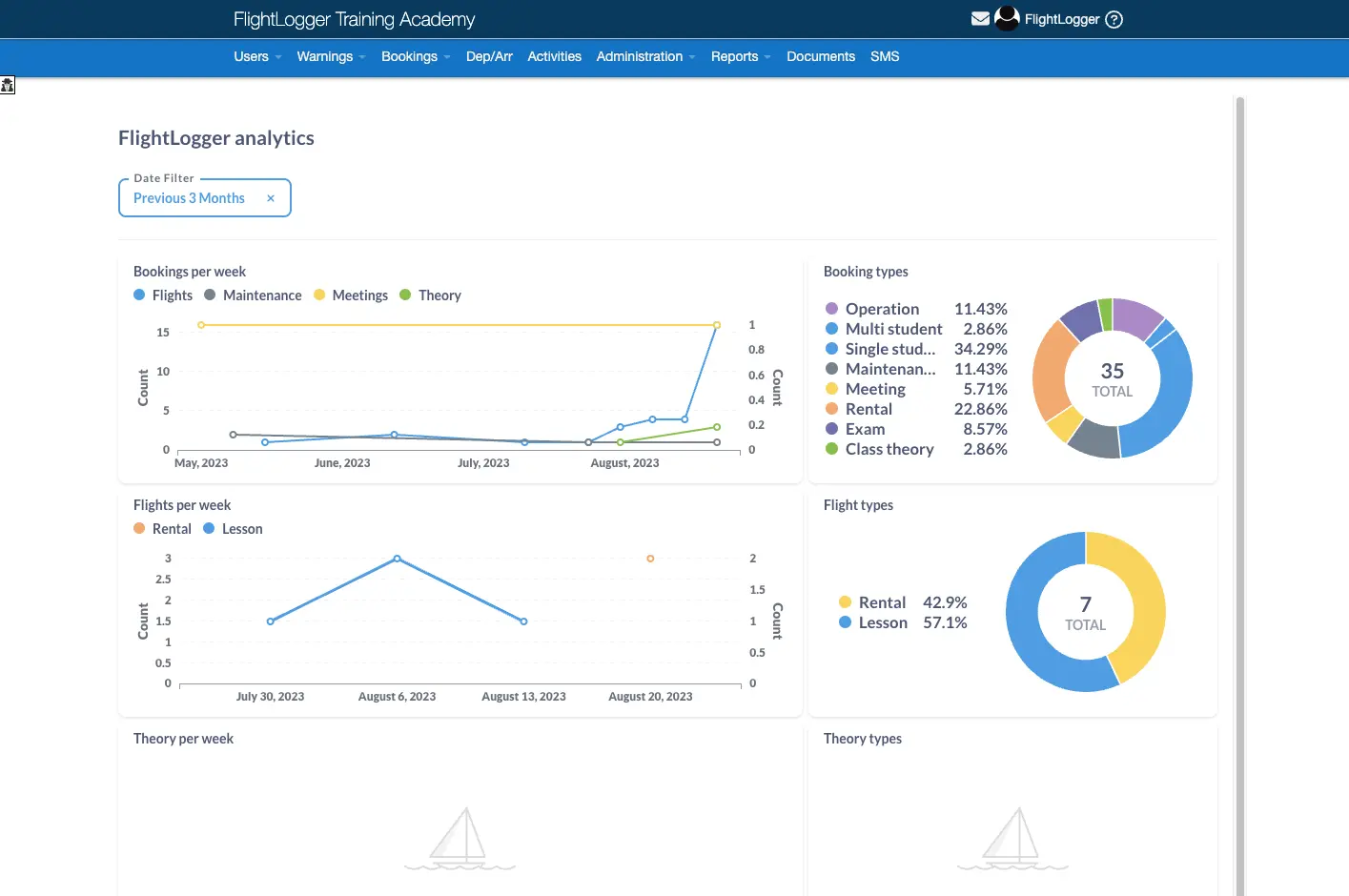Open the help question mark icon

[x=1114, y=19]
